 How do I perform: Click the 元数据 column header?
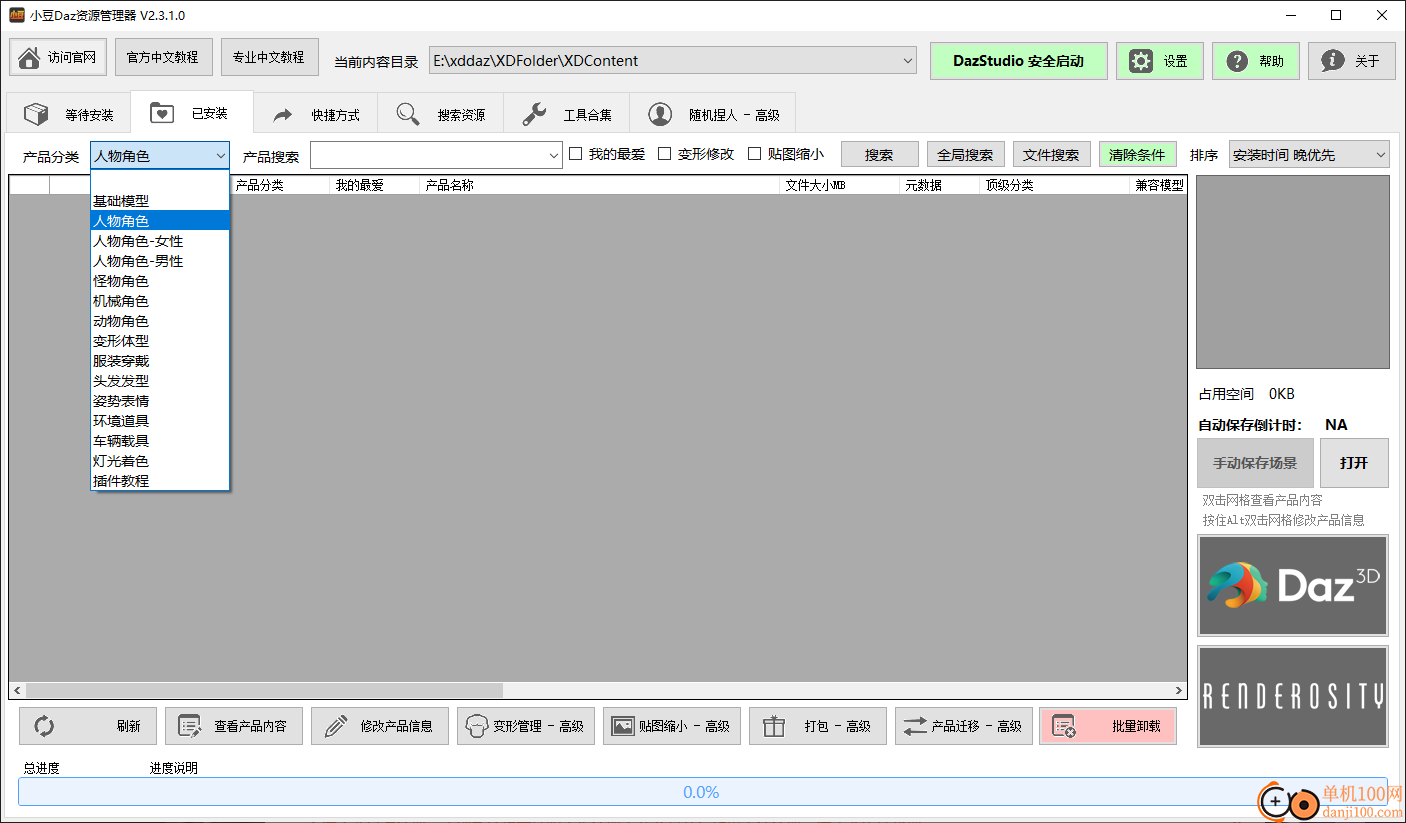pos(939,185)
